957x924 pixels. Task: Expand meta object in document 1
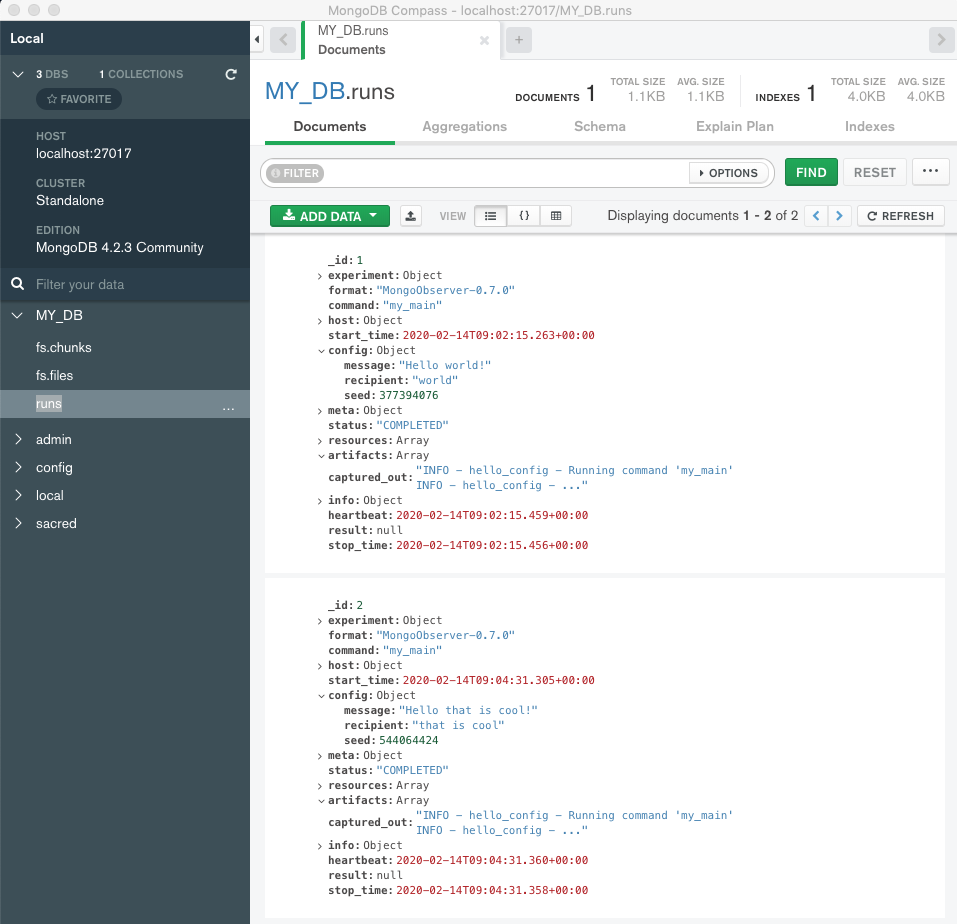320,411
